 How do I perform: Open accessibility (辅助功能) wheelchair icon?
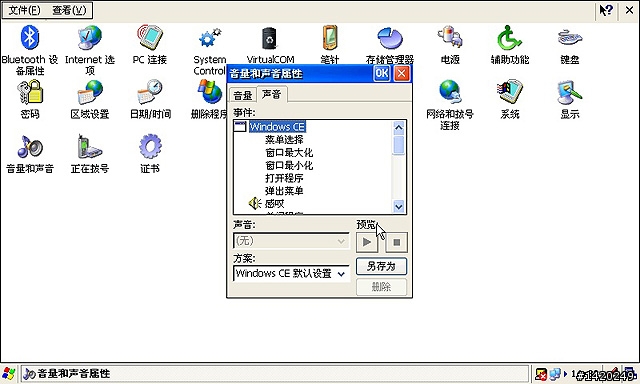point(509,38)
